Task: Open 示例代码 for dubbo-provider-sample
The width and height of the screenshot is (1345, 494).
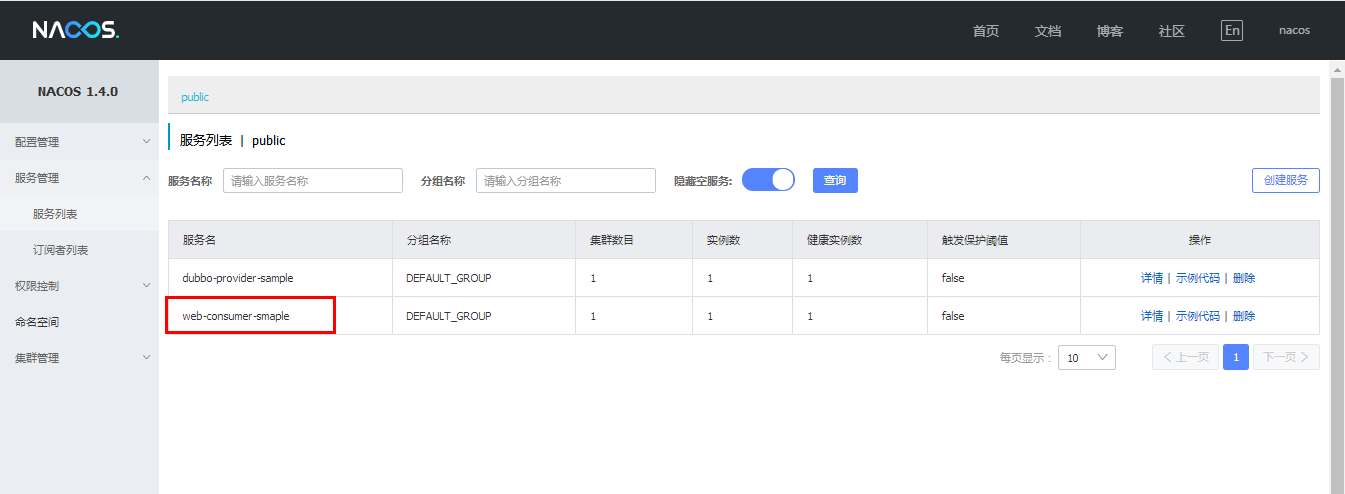Action: [1198, 278]
